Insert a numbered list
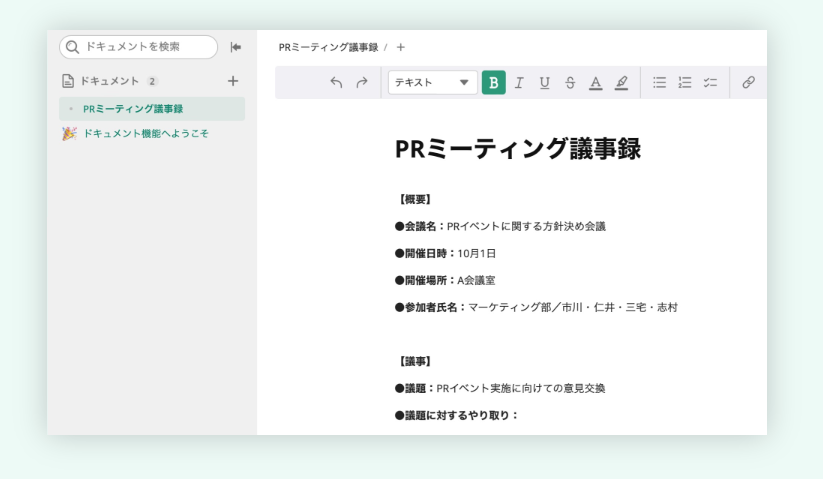The image size is (823, 479). (x=685, y=83)
